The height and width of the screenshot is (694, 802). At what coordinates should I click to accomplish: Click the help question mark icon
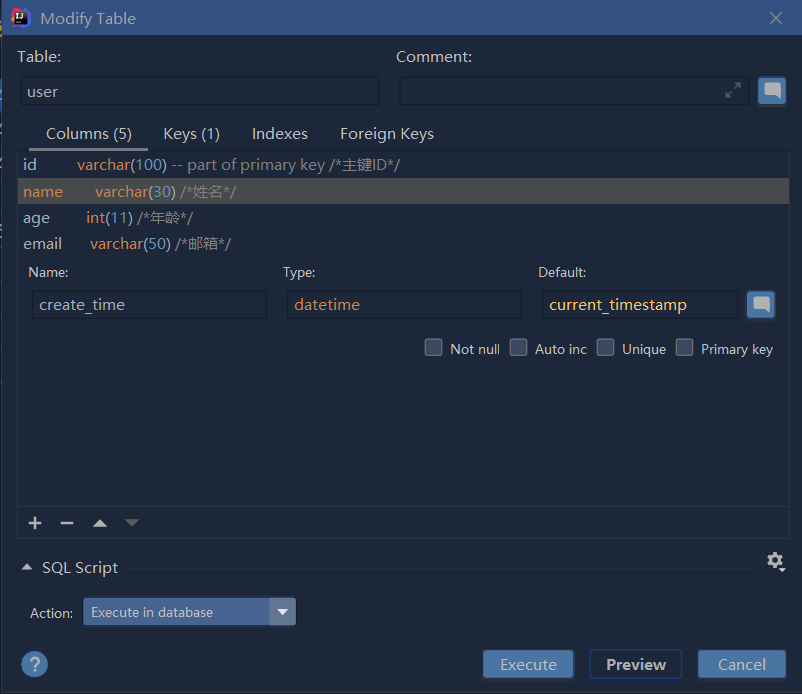(34, 664)
